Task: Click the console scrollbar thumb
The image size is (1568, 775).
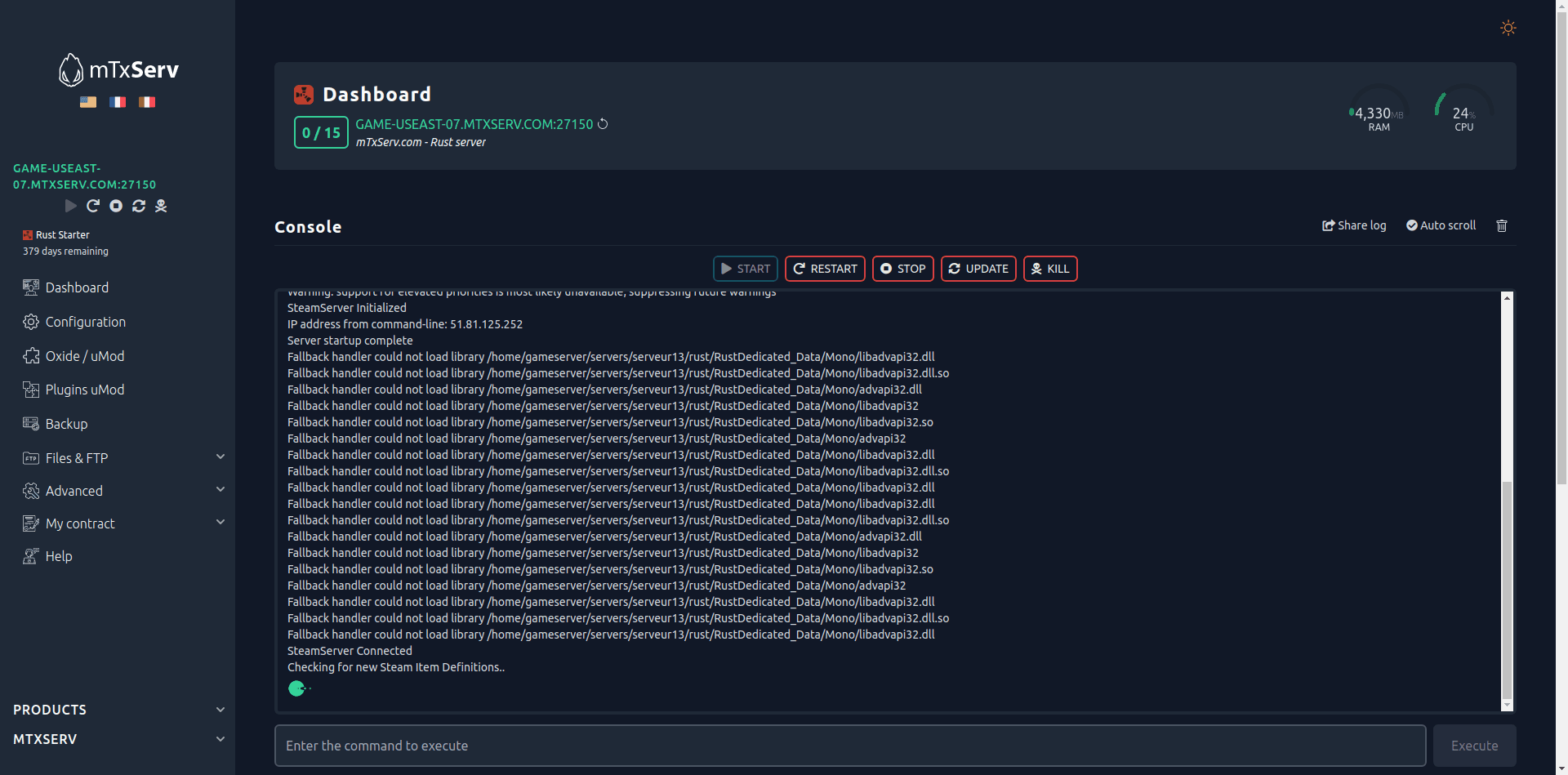Action: point(1507,590)
